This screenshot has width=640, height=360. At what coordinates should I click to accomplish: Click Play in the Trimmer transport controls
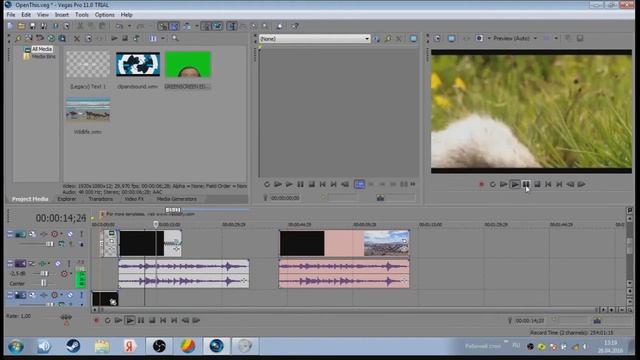click(x=289, y=184)
